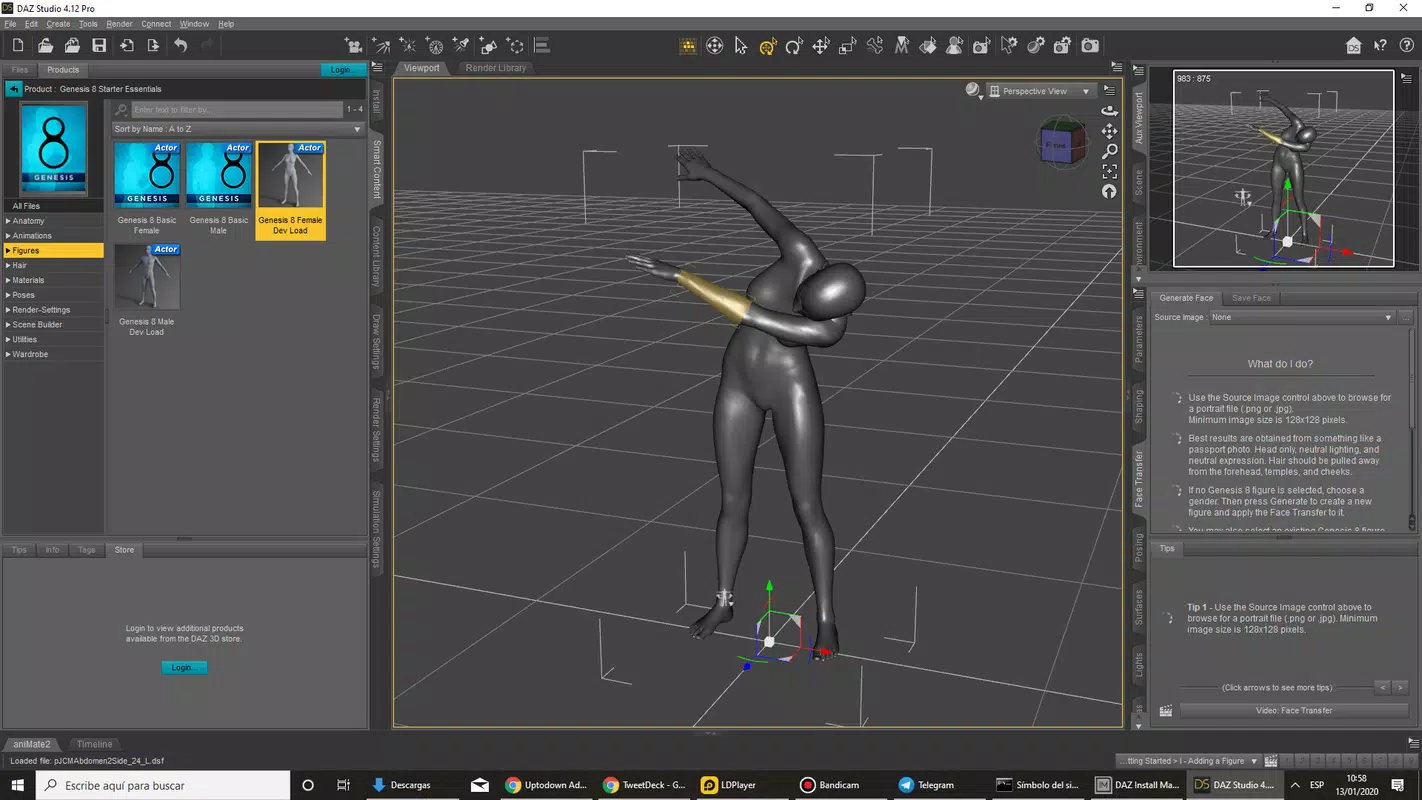Click the Open File folder icon

tap(45, 45)
